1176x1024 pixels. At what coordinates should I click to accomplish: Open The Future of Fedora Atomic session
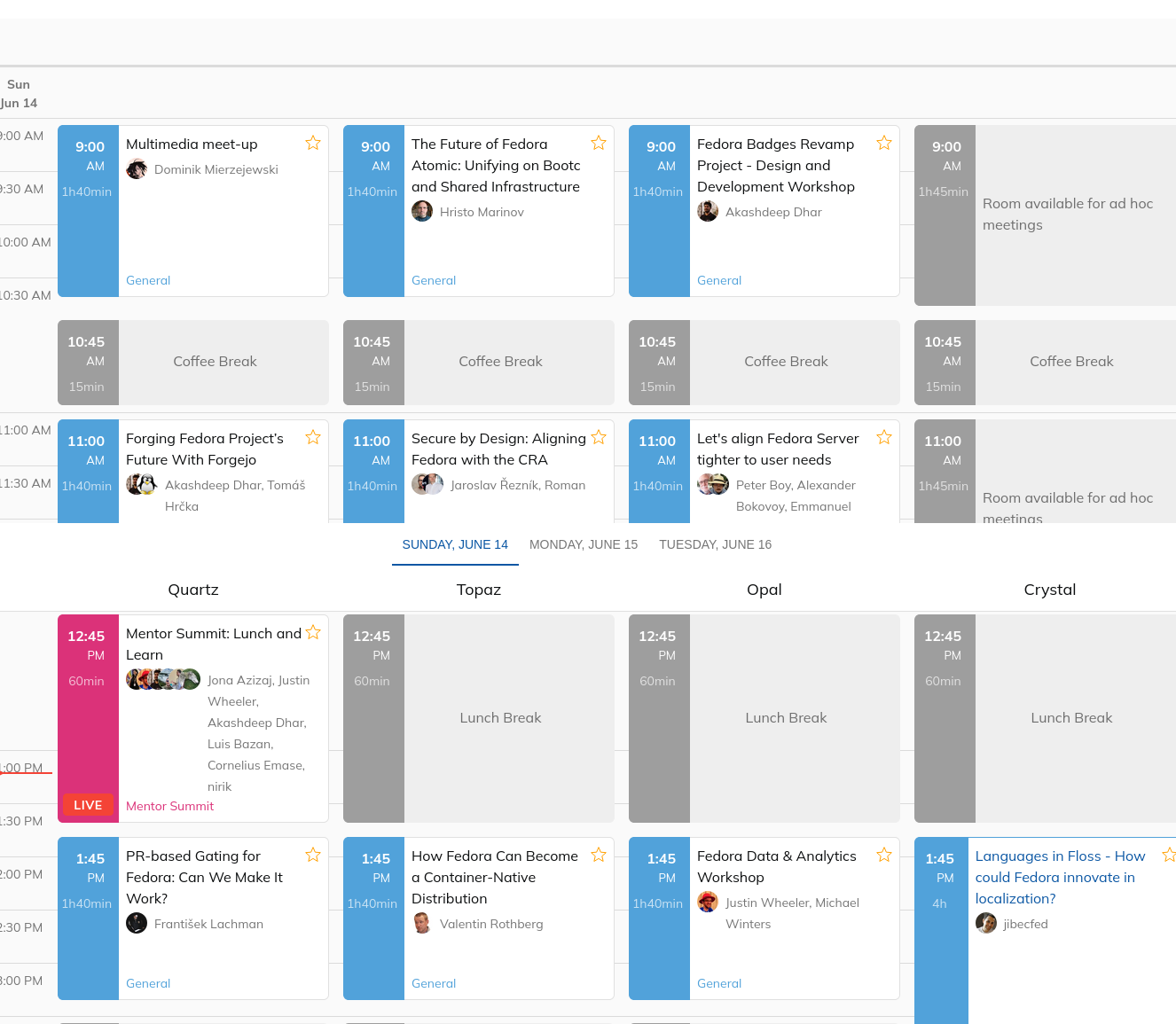click(x=496, y=166)
